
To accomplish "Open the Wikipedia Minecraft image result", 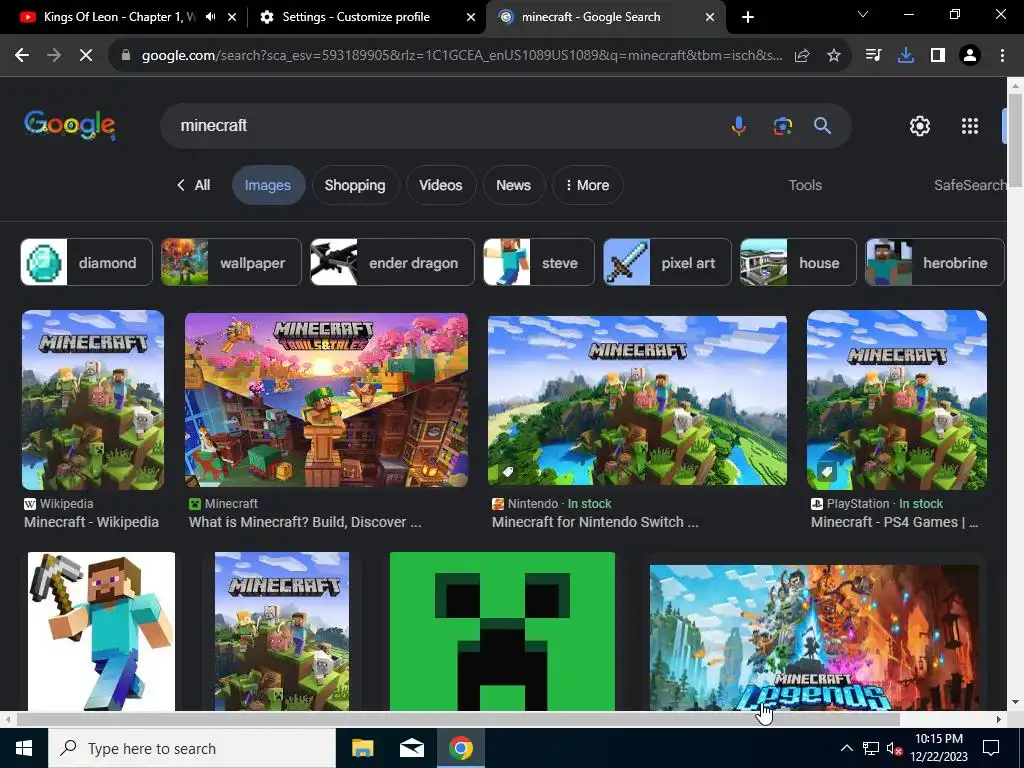I will click(x=93, y=400).
